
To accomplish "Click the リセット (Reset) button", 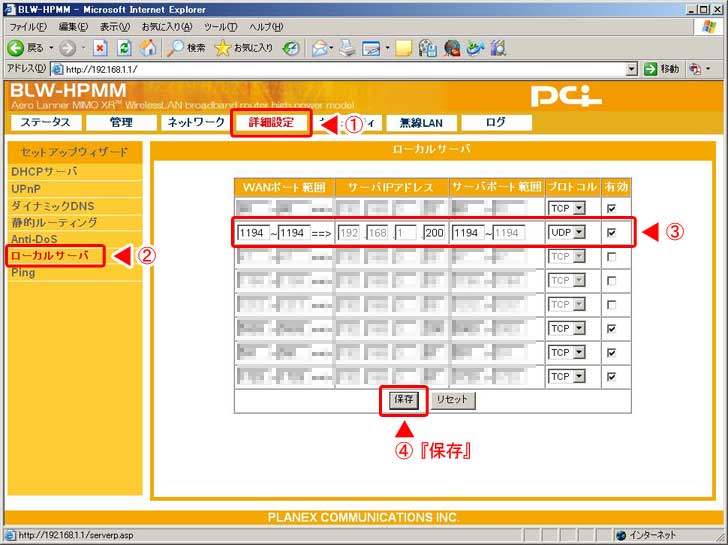I will click(x=453, y=400).
